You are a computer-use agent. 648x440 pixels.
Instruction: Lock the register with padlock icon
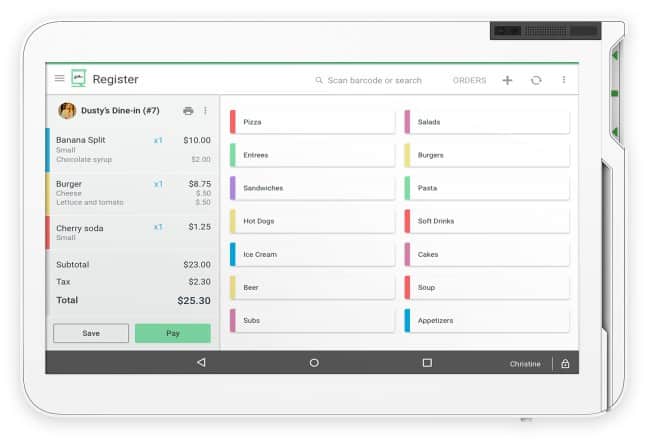565,364
